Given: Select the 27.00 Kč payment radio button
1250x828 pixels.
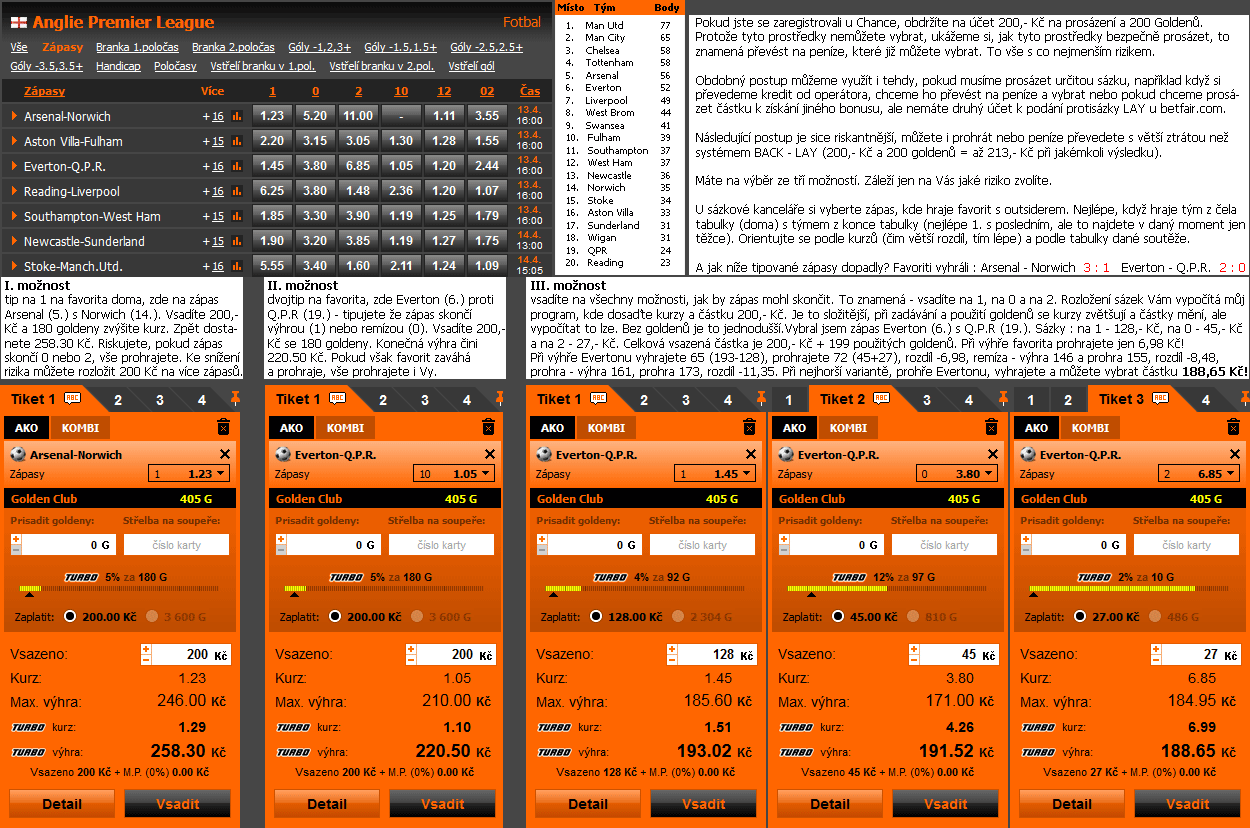Looking at the screenshot, I should (x=1080, y=616).
